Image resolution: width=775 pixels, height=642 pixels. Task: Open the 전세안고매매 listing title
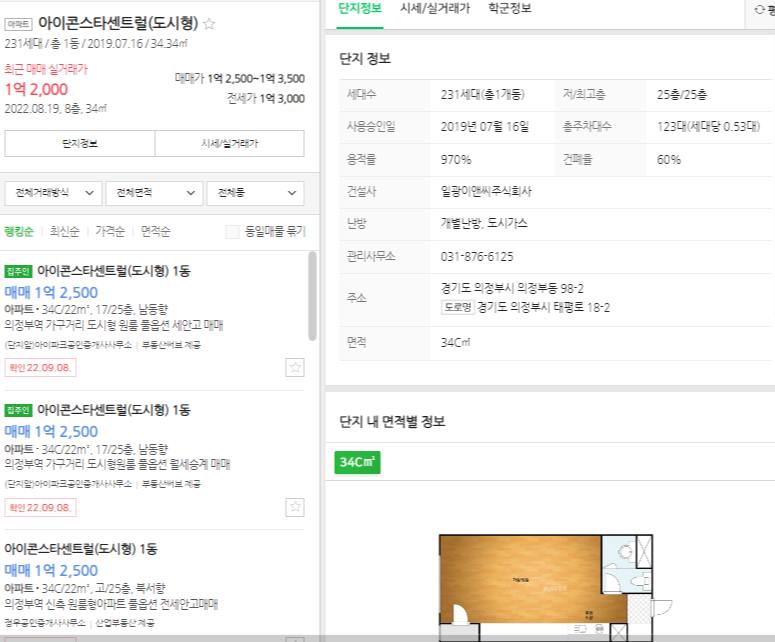tap(81, 549)
